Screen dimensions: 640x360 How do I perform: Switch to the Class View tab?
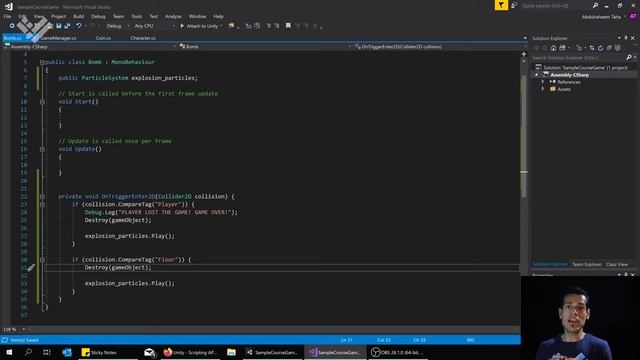(x=617, y=264)
